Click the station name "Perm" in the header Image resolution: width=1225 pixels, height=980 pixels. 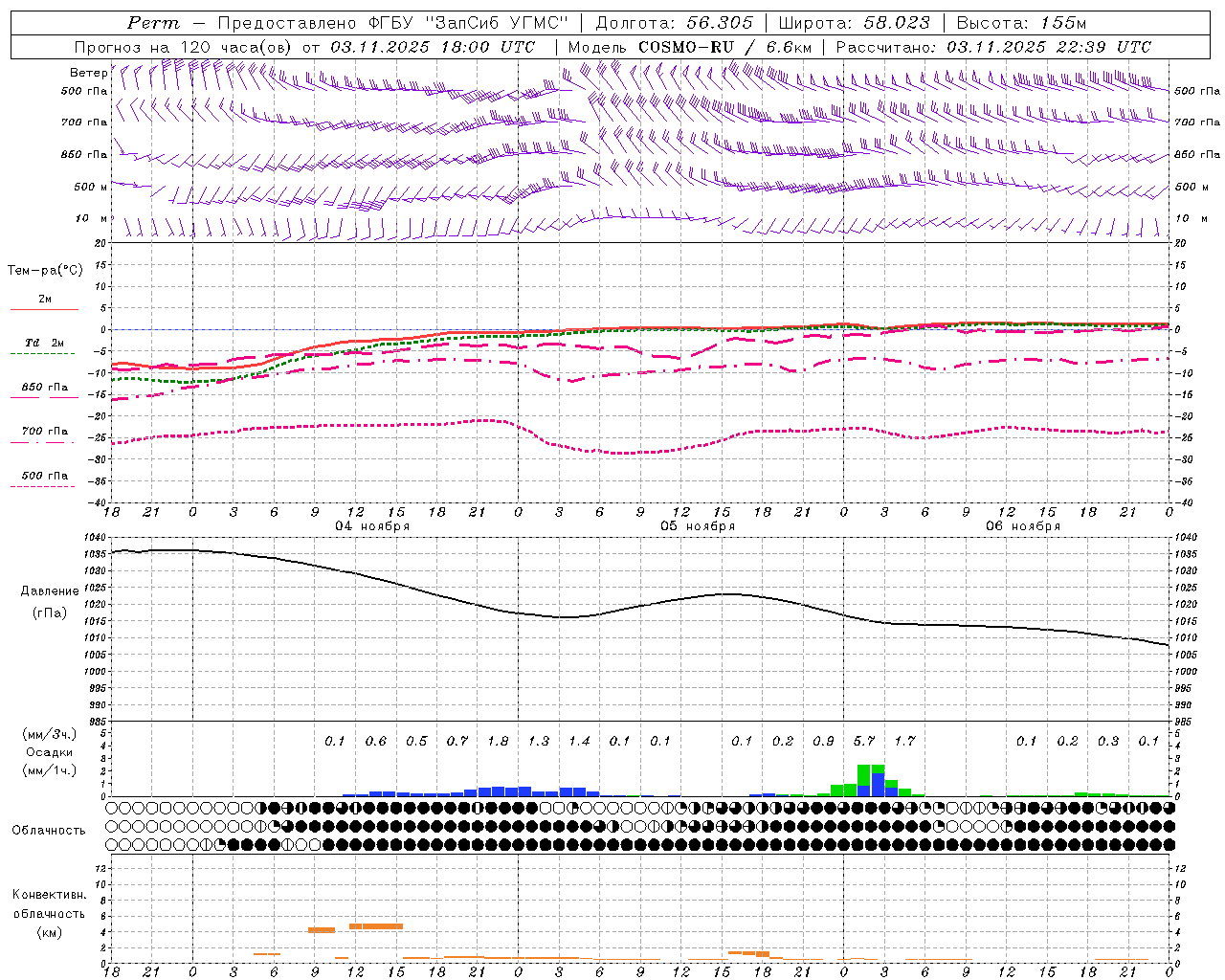pos(153,23)
